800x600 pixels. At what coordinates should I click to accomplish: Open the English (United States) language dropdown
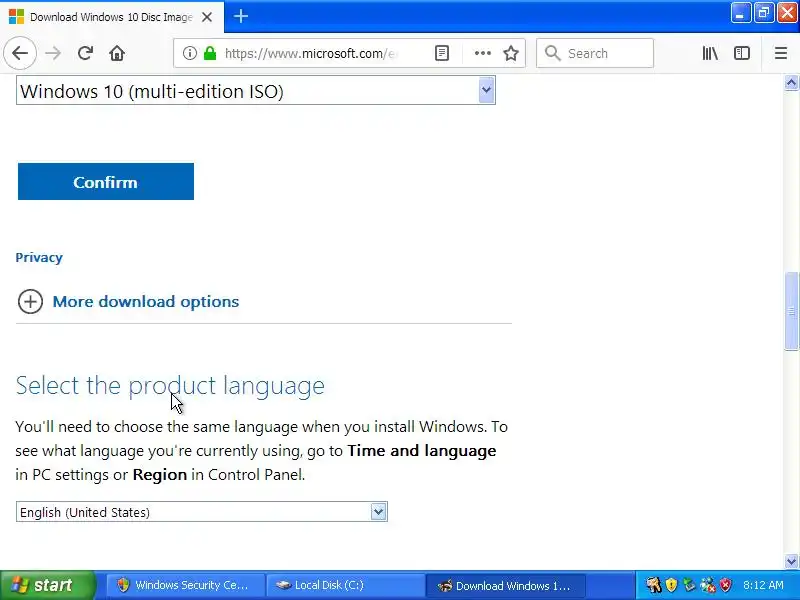[x=202, y=512]
